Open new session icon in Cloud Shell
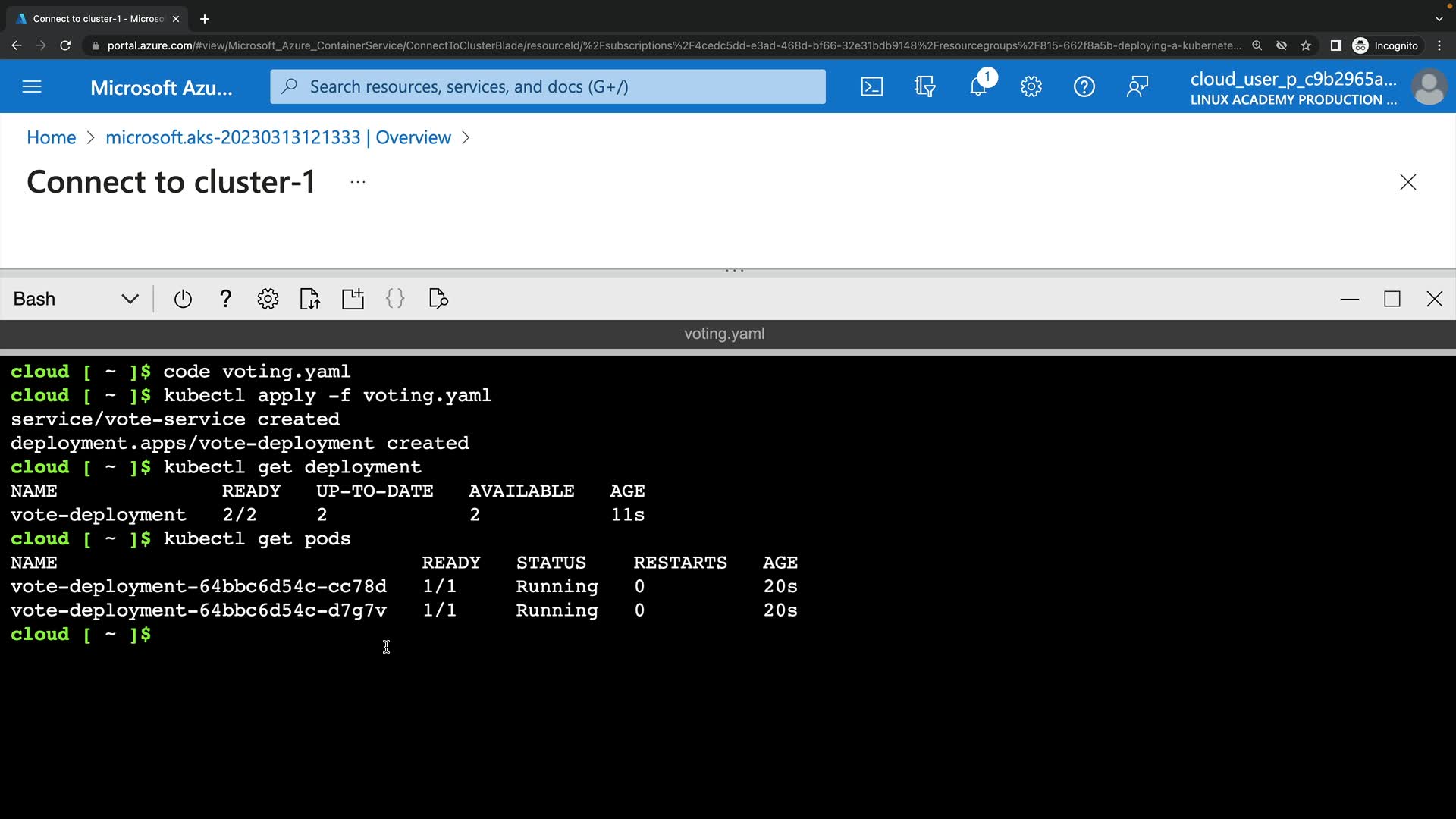1456x819 pixels. (353, 299)
